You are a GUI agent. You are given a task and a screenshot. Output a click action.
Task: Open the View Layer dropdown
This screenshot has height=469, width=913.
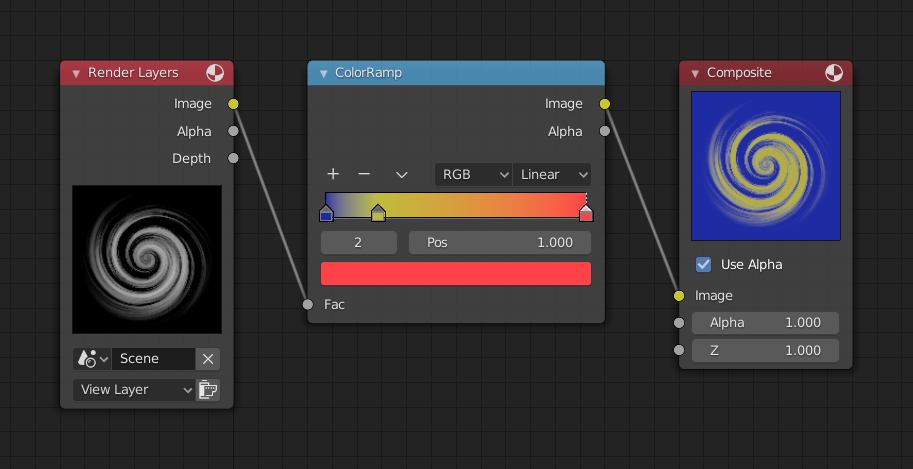135,390
